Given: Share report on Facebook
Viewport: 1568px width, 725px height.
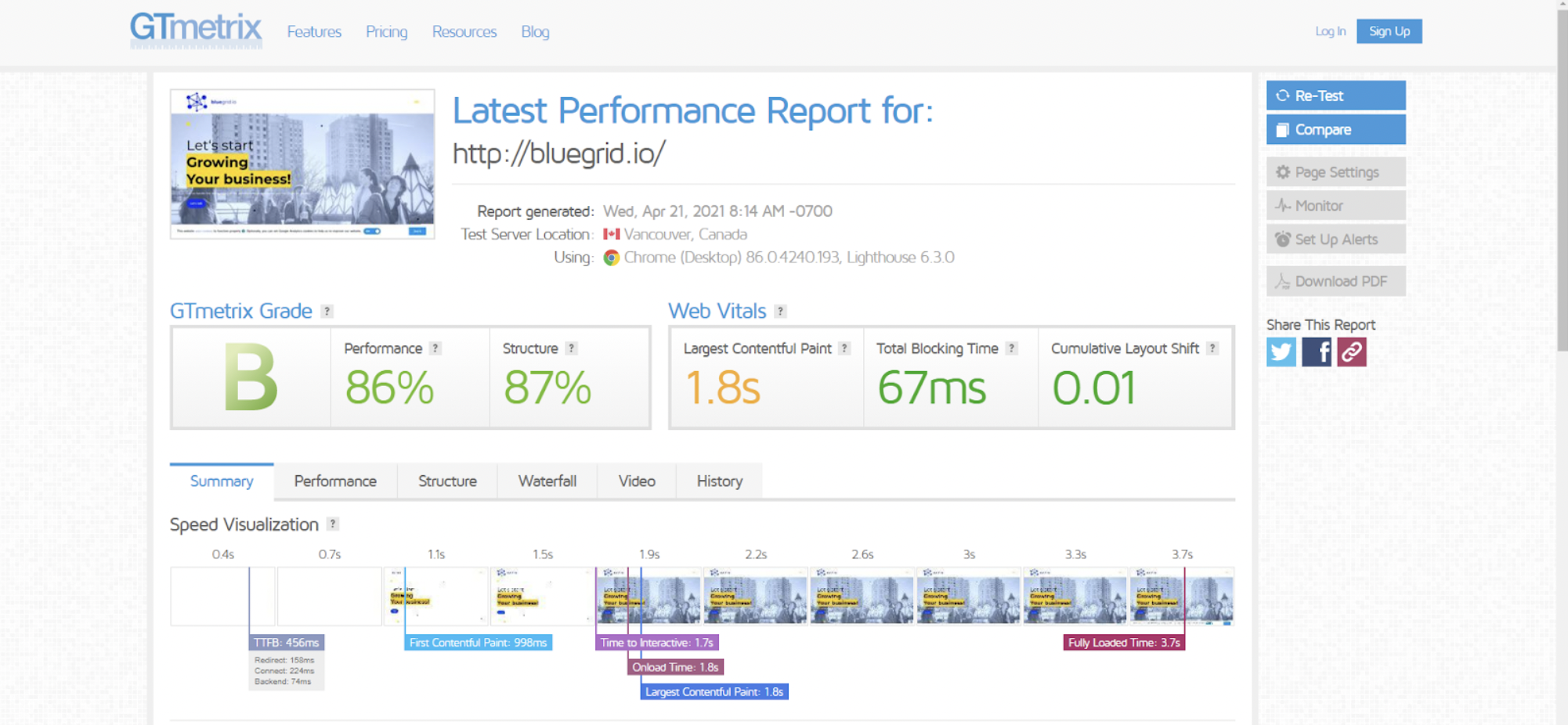Looking at the screenshot, I should 1317,352.
